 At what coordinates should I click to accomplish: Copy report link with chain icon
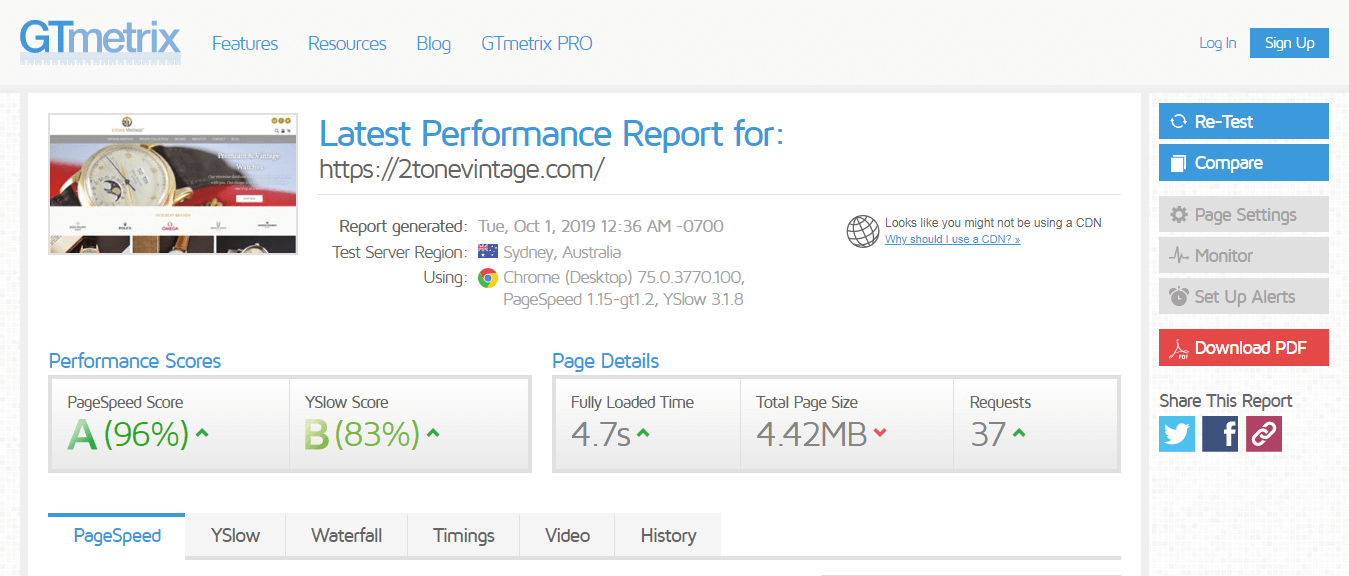1264,434
